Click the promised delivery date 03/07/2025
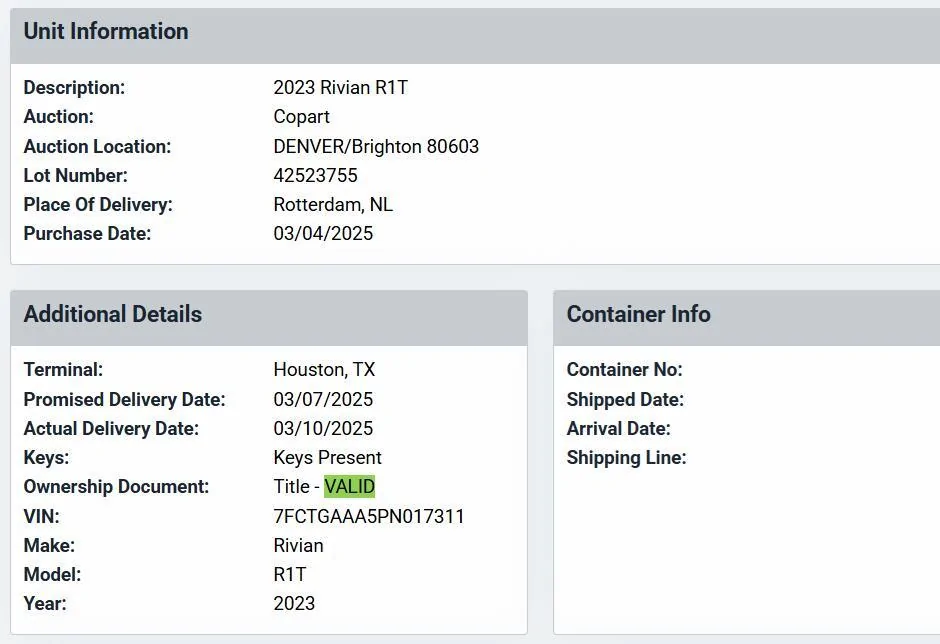Image resolution: width=940 pixels, height=644 pixels. (323, 399)
